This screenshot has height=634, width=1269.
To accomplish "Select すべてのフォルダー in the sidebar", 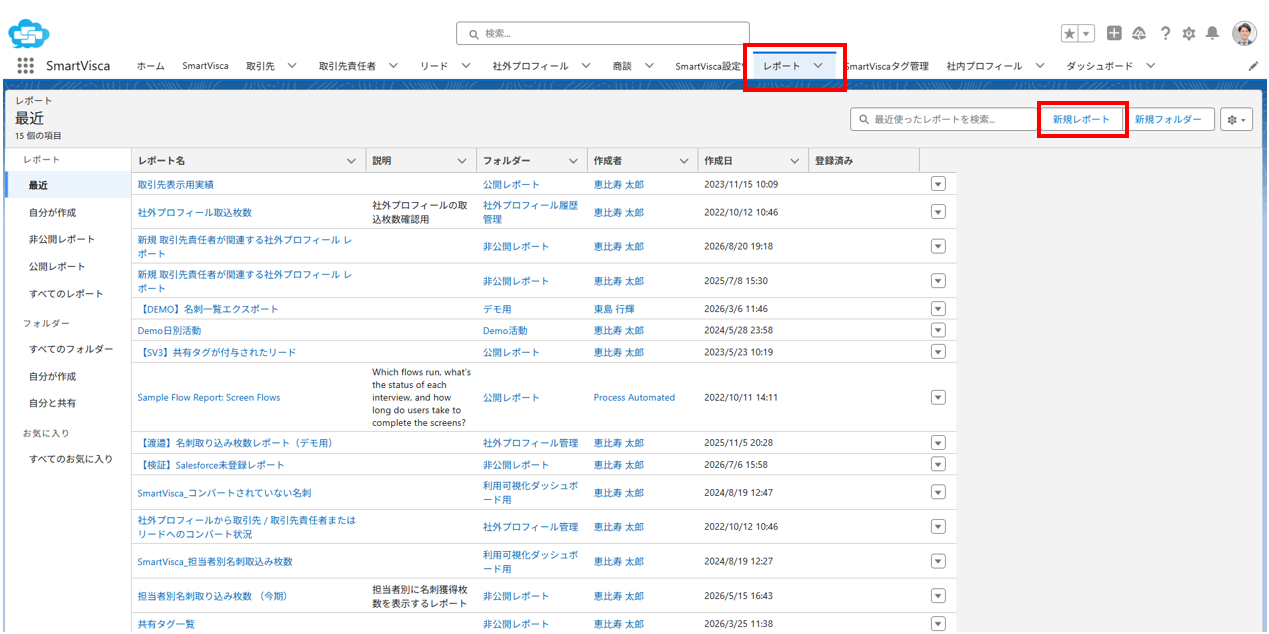I will (x=71, y=349).
